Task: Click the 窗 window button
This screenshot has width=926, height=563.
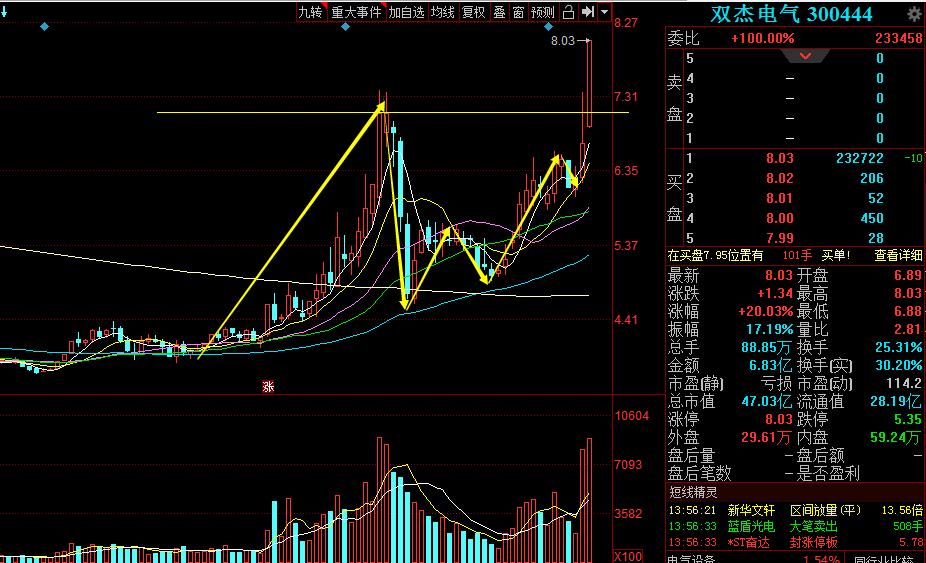Action: coord(518,12)
